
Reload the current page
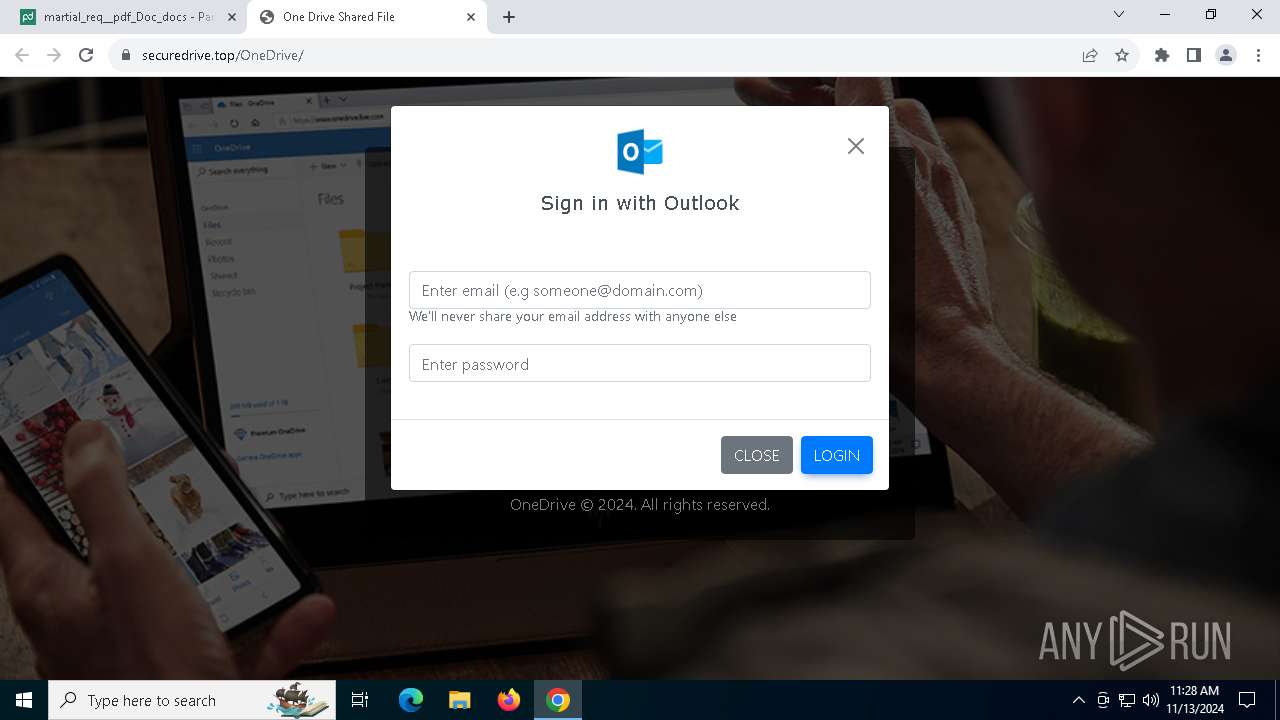[86, 55]
